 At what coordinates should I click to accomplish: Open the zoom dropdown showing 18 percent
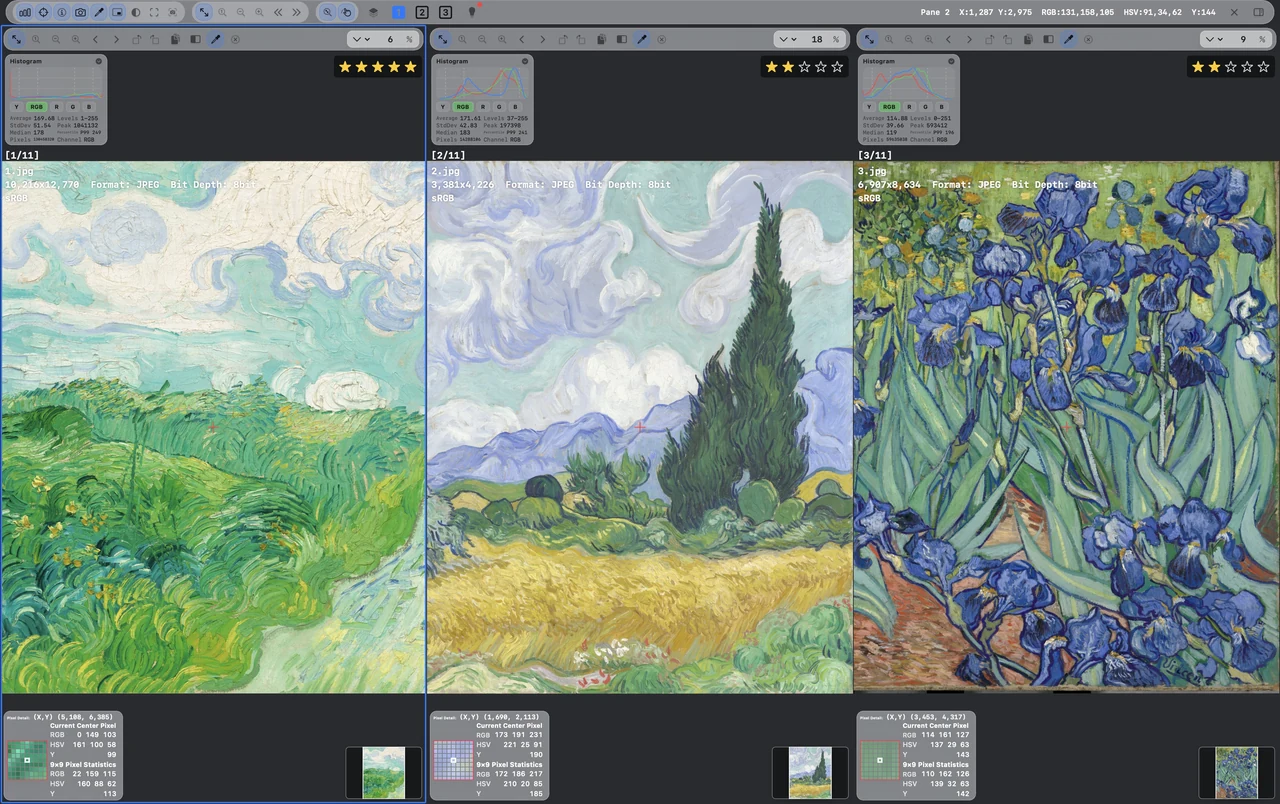[x=787, y=39]
